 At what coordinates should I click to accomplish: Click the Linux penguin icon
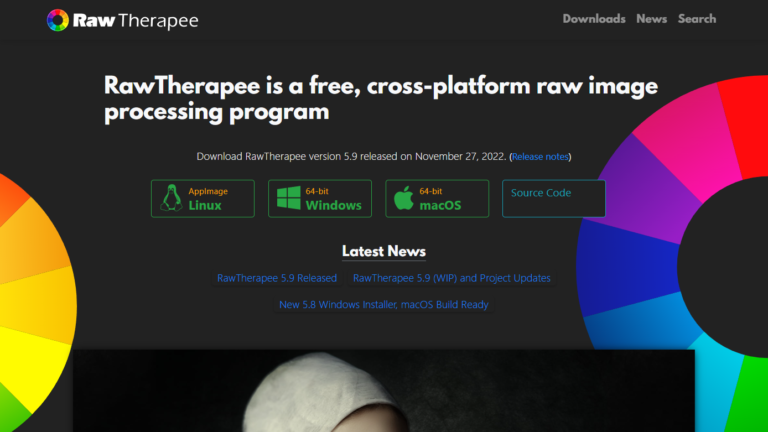click(x=171, y=198)
